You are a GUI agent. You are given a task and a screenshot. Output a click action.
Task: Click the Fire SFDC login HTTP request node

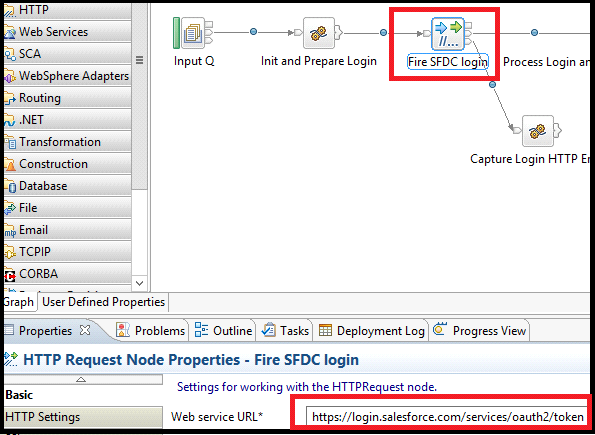[448, 34]
